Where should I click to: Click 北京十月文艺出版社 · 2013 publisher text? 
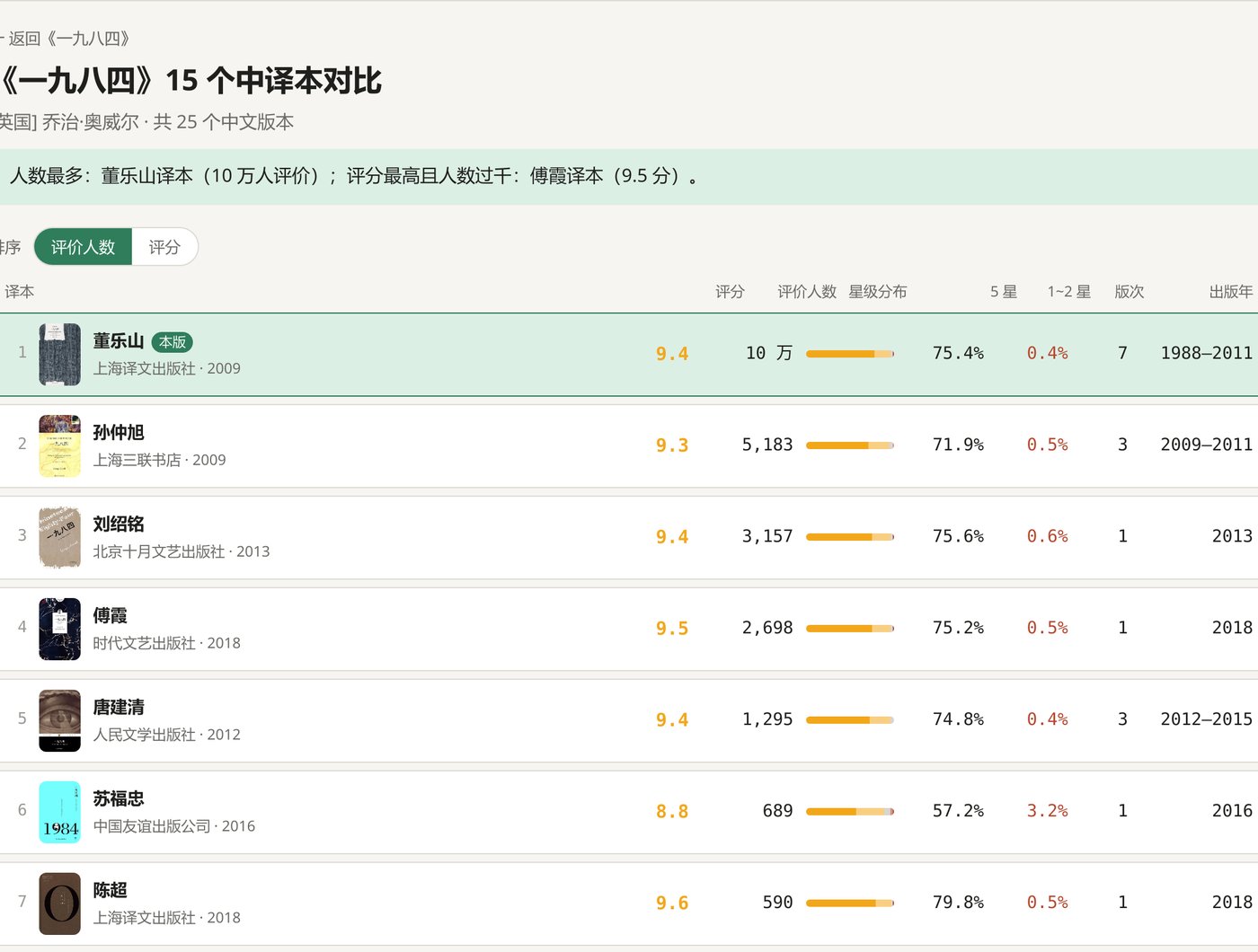182,551
